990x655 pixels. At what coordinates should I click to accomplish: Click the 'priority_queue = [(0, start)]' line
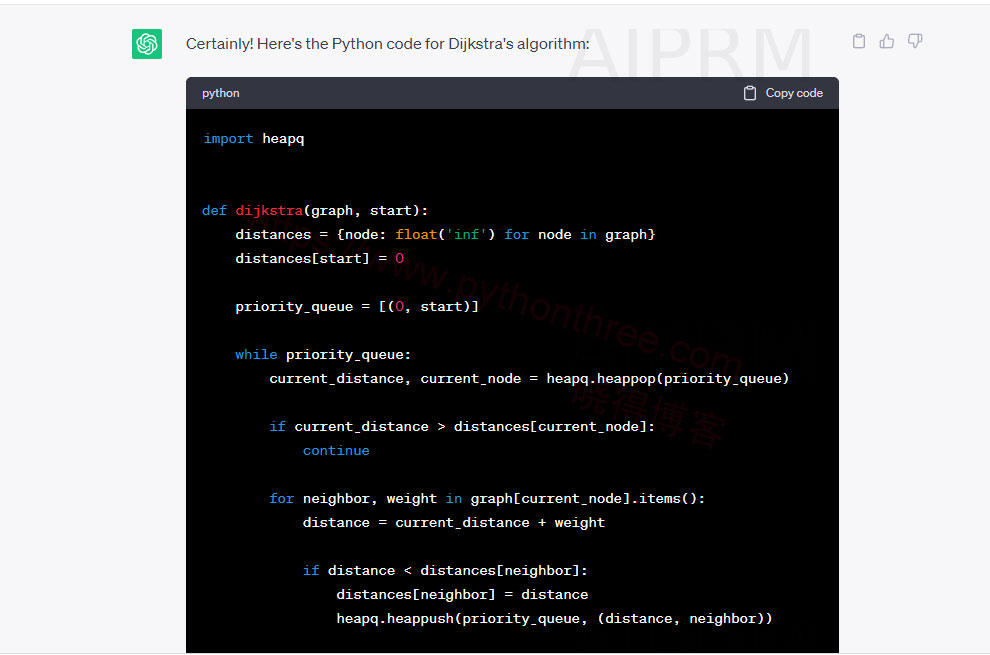point(357,306)
